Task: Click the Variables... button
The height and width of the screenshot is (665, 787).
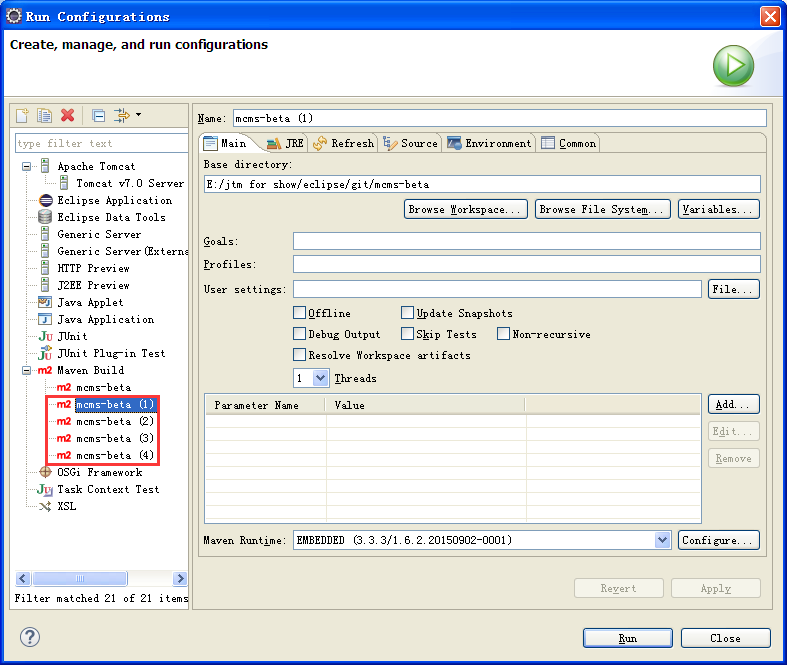Action: pos(719,209)
